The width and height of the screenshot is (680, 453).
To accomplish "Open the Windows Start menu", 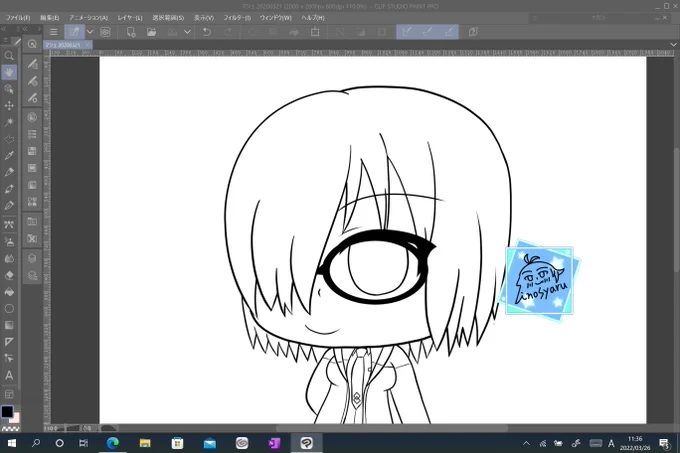I will (12, 443).
